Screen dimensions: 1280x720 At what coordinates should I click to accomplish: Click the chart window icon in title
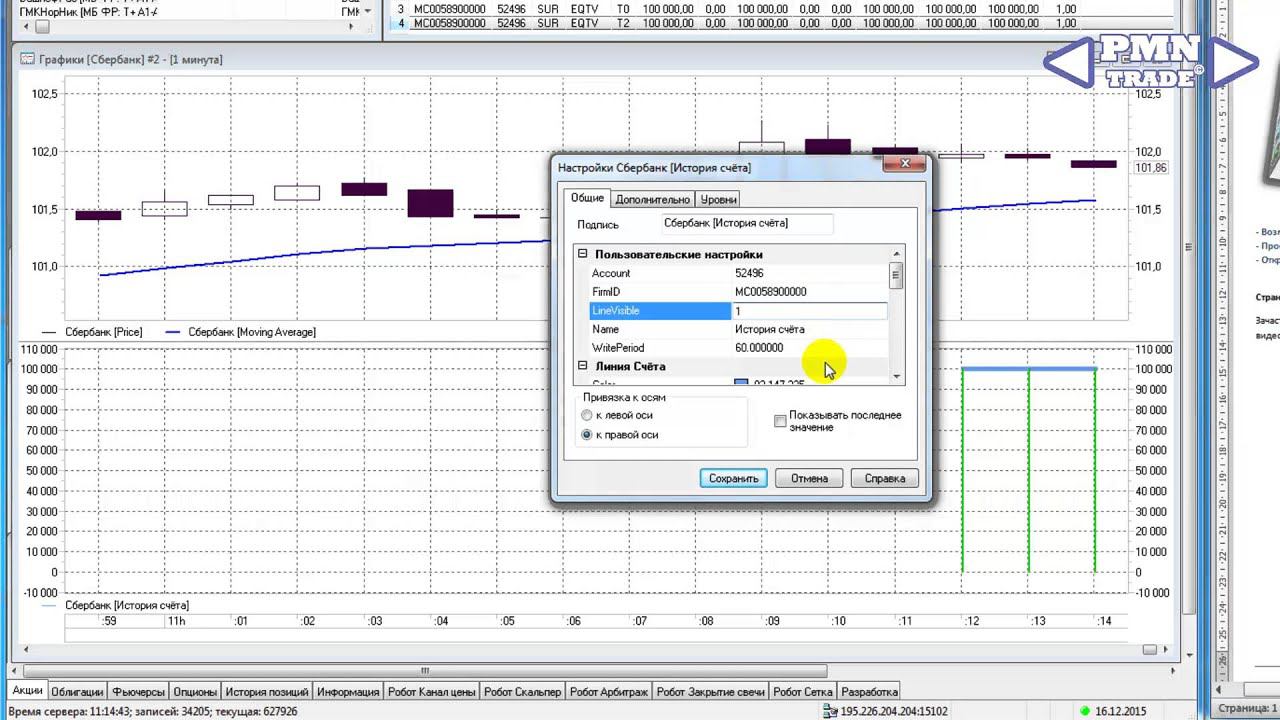(x=27, y=59)
